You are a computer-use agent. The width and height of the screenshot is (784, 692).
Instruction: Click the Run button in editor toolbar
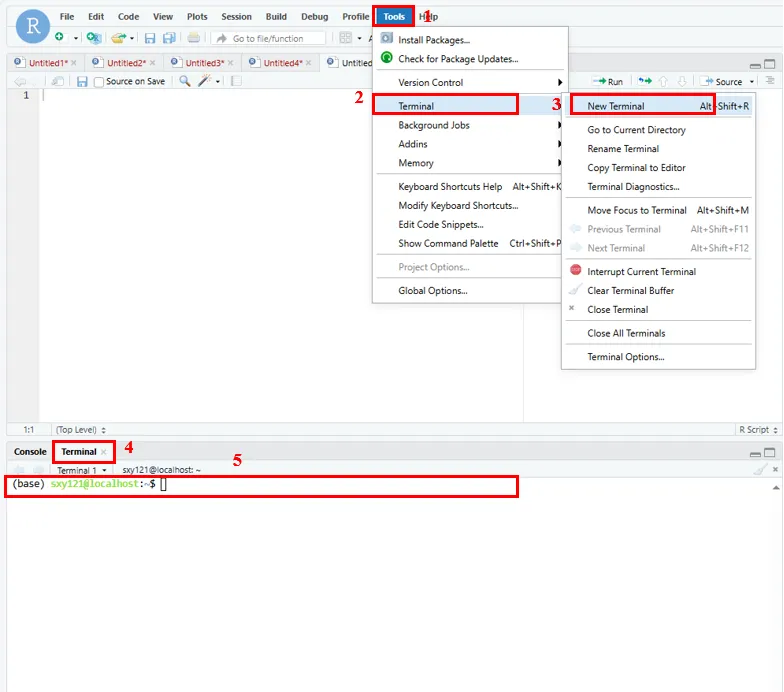pos(608,81)
